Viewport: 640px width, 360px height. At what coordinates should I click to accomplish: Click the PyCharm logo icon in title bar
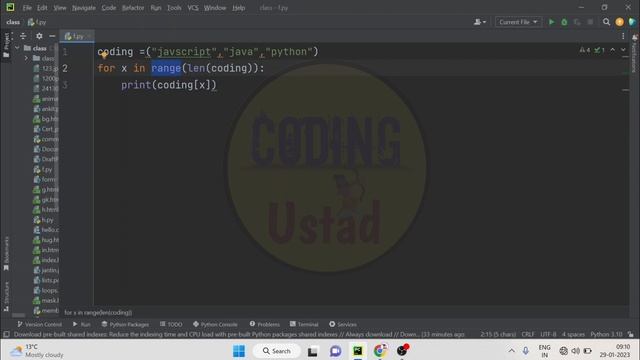(x=10, y=7)
